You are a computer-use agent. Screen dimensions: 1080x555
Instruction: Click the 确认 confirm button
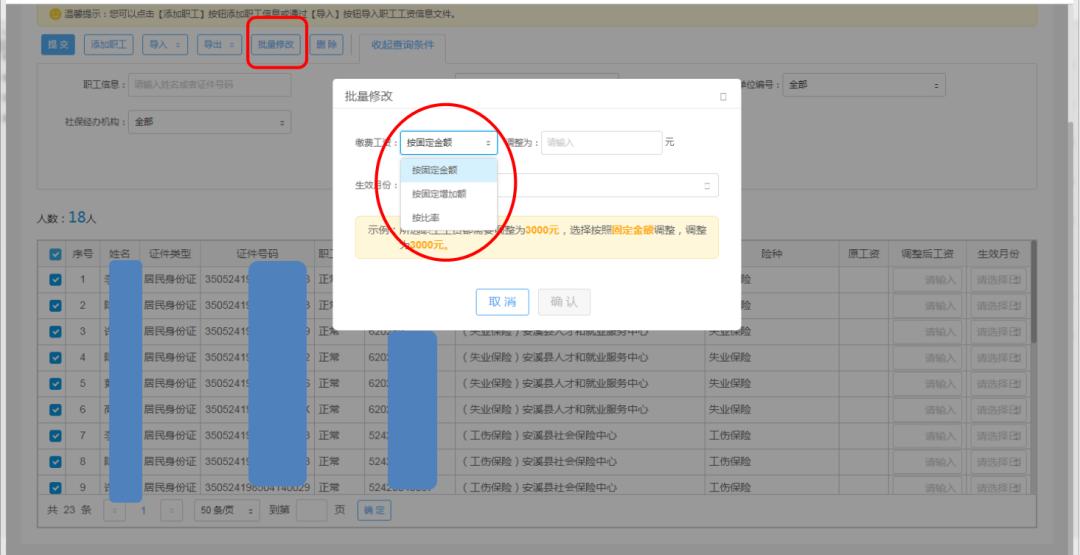[x=563, y=302]
